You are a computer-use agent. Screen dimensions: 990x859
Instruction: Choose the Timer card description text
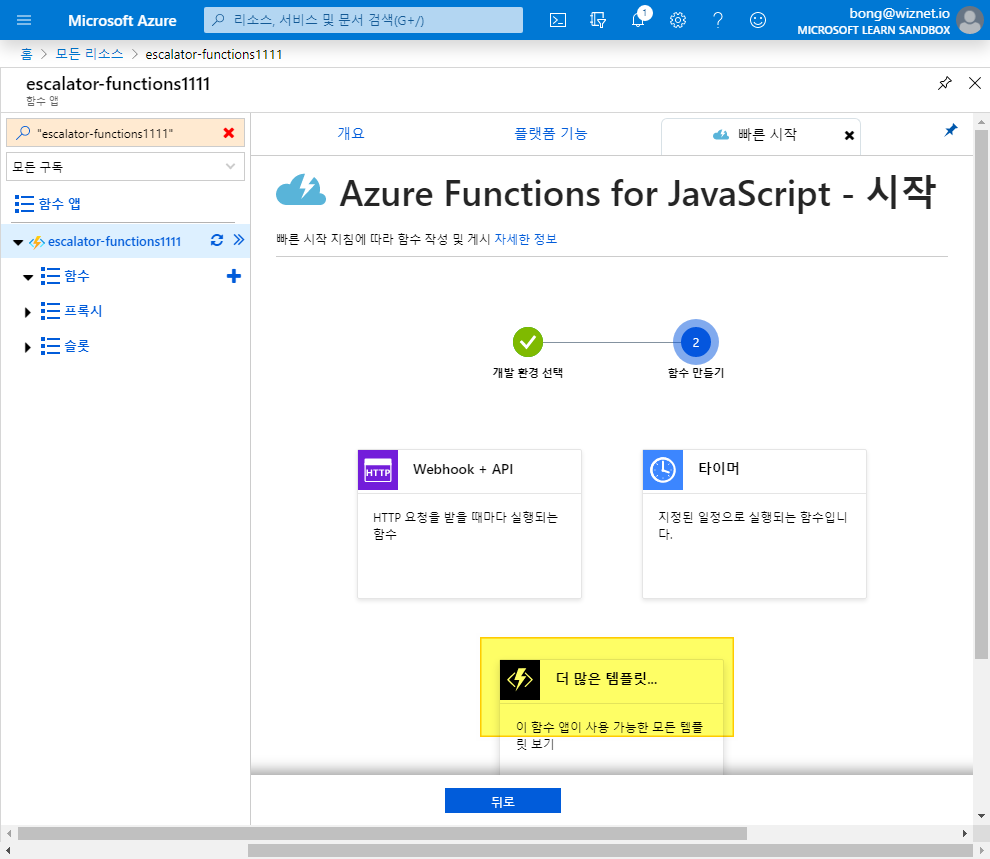(x=753, y=525)
